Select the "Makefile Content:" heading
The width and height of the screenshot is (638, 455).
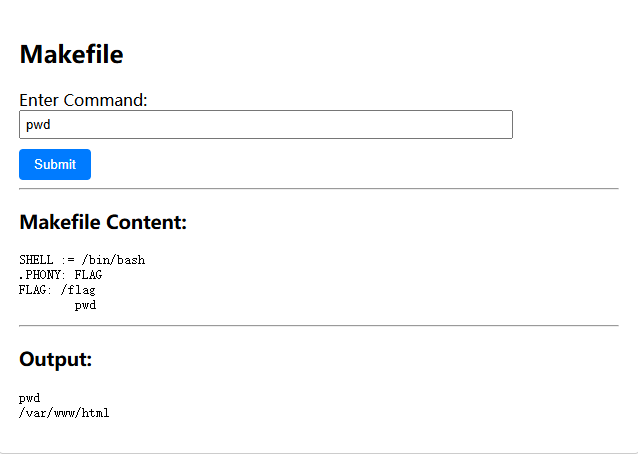tap(103, 222)
